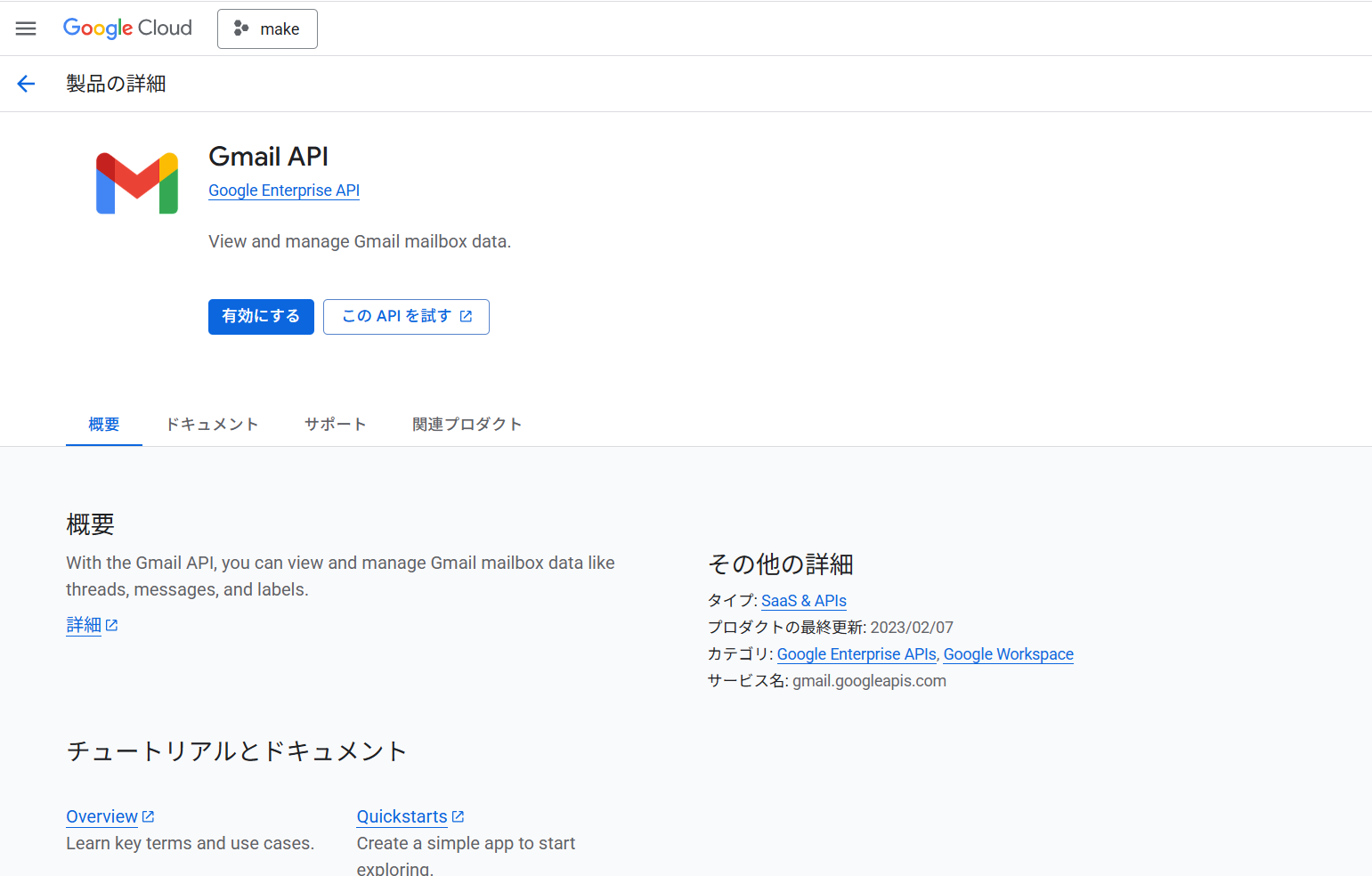
Task: Click the Google Cloud logo
Action: point(127,28)
